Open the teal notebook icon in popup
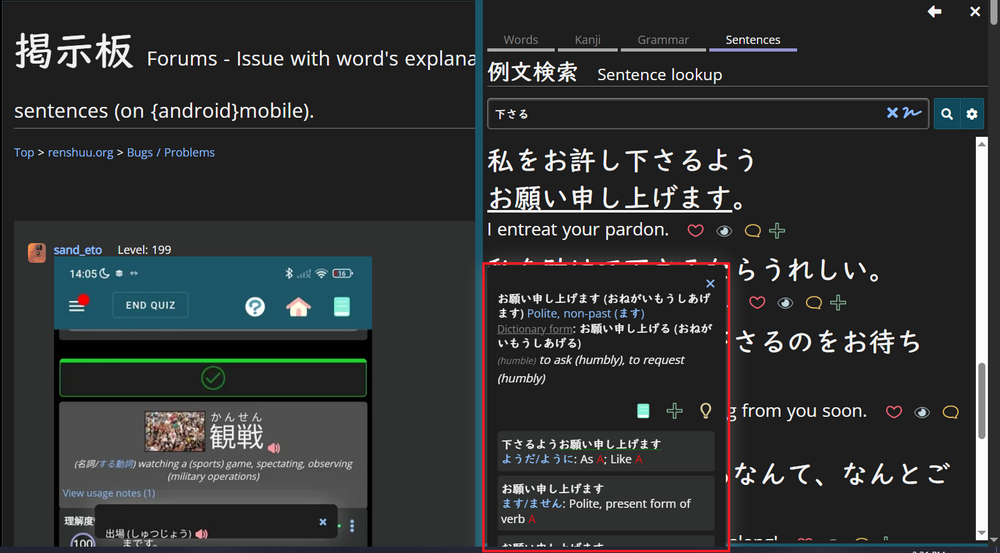Image resolution: width=1000 pixels, height=553 pixels. [x=643, y=411]
